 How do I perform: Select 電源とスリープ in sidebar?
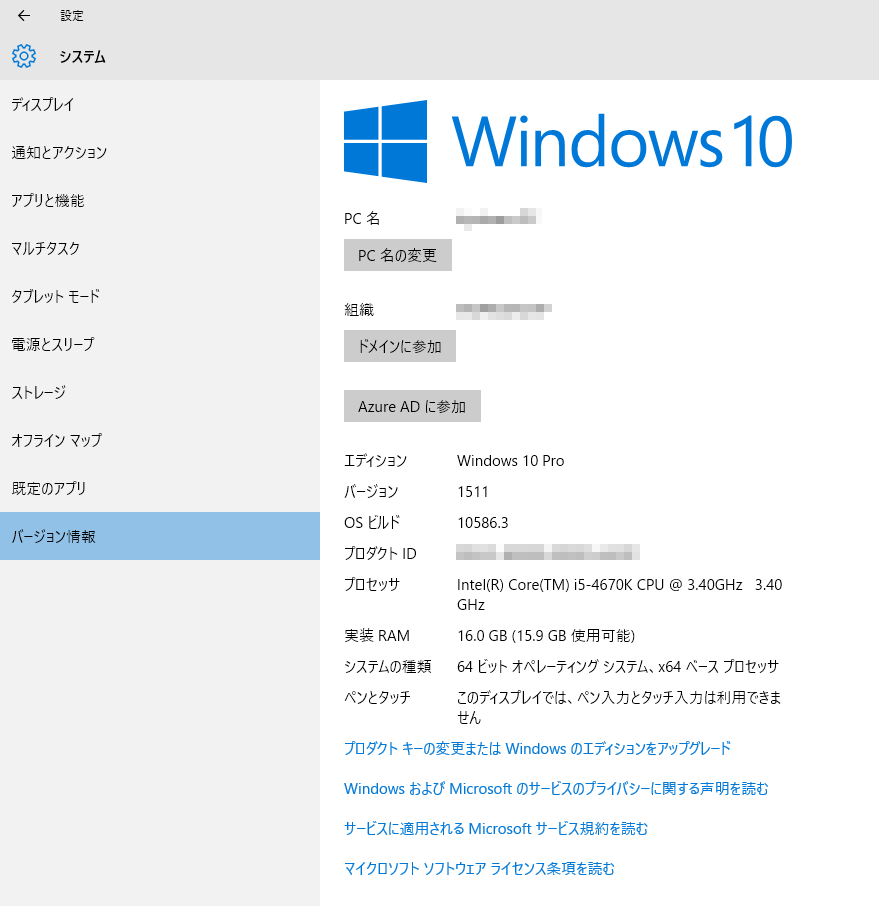160,344
